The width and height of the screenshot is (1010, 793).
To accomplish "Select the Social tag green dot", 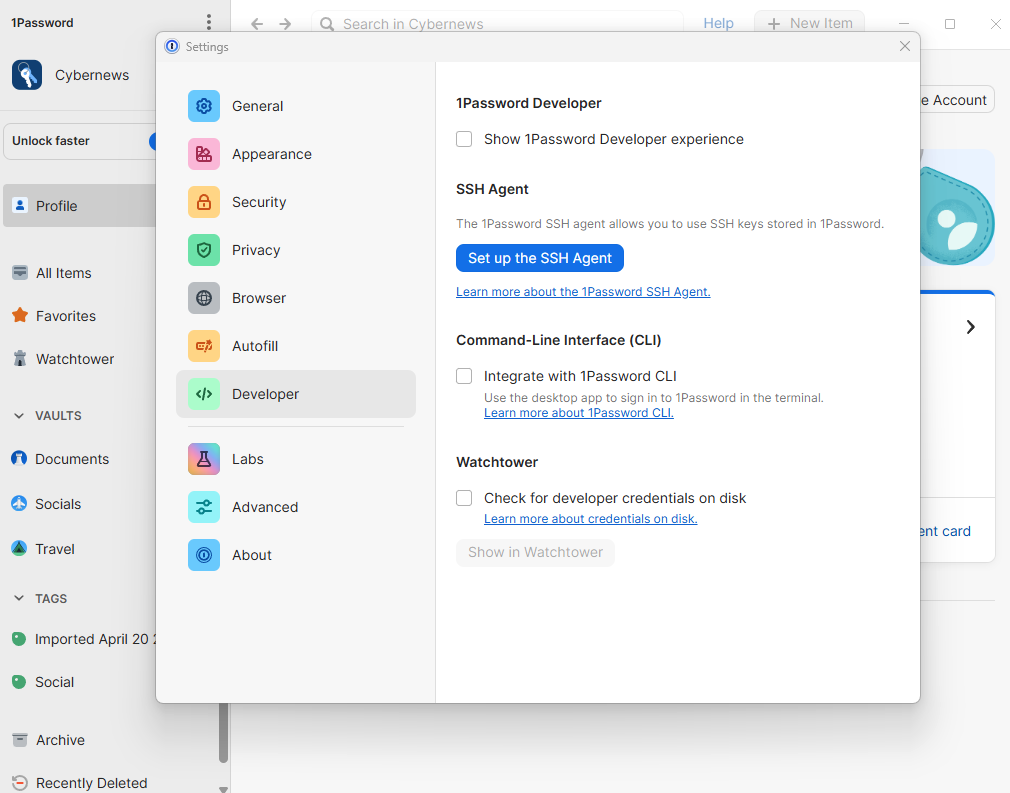I will (19, 682).
